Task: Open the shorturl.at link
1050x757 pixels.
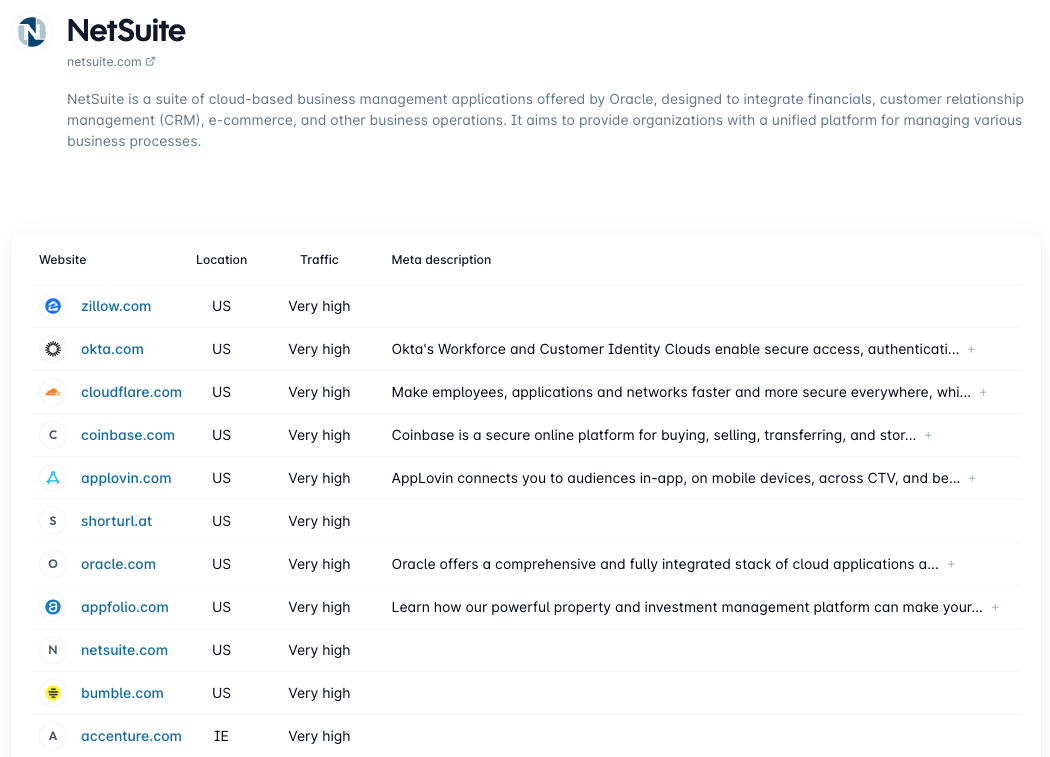Action: [x=117, y=521]
